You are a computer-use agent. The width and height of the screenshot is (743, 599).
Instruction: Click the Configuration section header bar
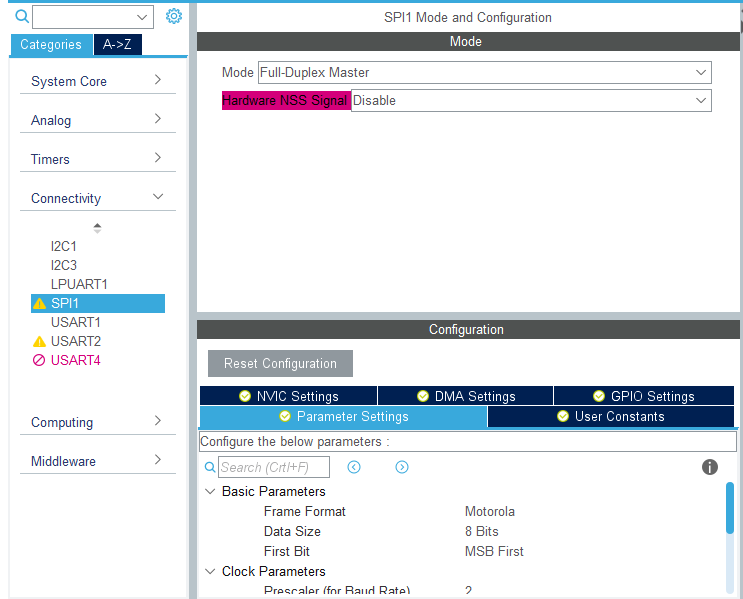point(468,329)
